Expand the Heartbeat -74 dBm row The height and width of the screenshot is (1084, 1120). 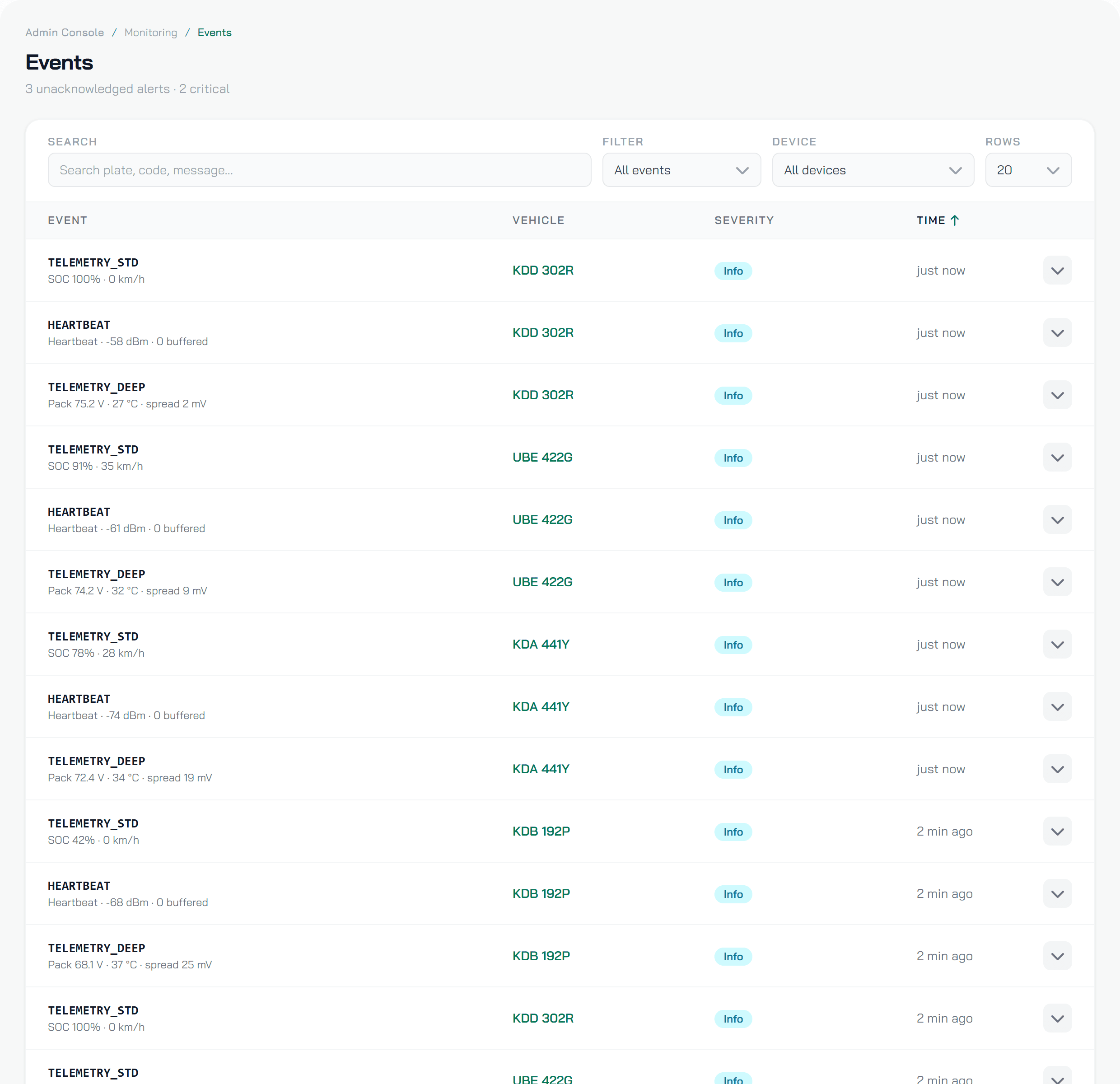(1057, 706)
